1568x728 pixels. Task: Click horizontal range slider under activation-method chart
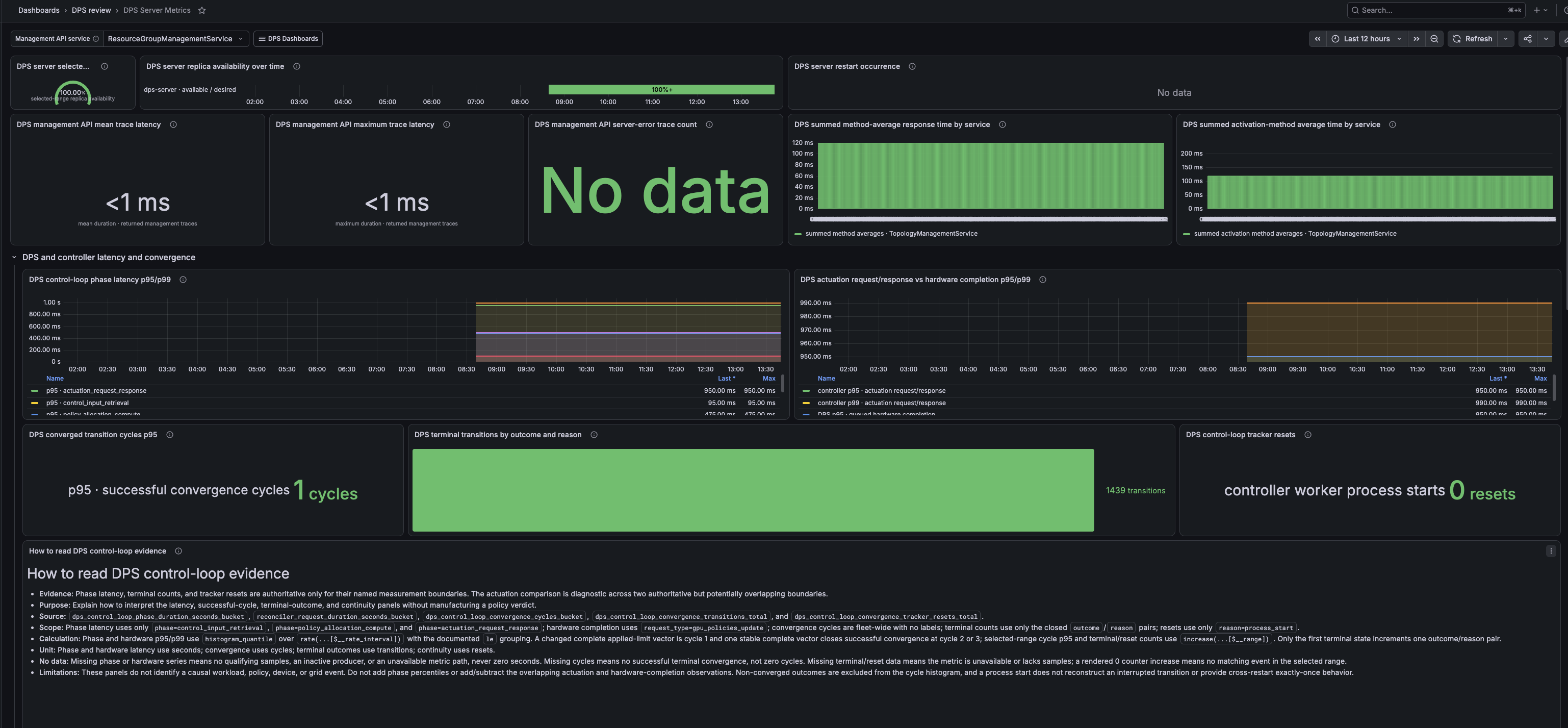point(1377,219)
